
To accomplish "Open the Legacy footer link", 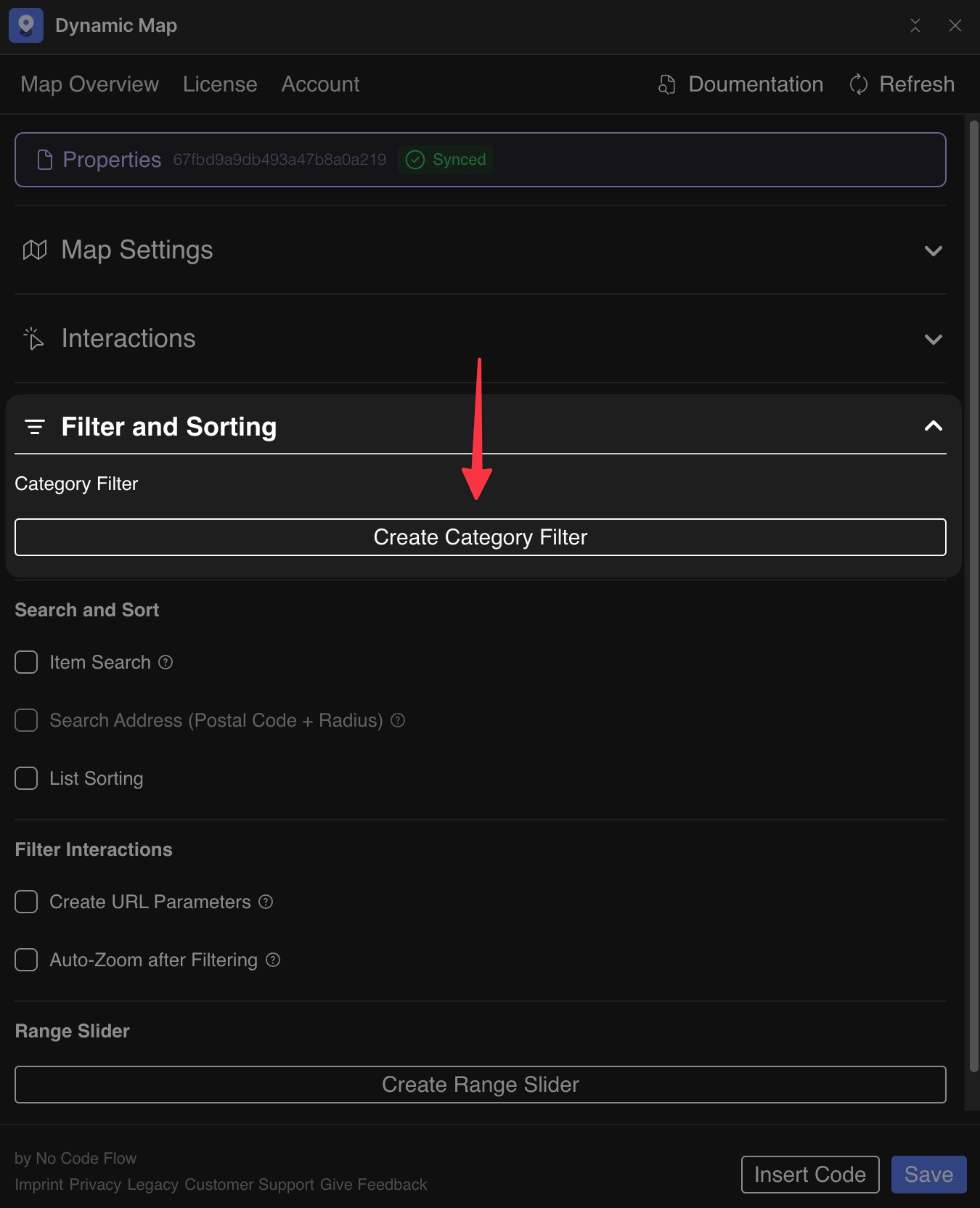I will 152,1185.
